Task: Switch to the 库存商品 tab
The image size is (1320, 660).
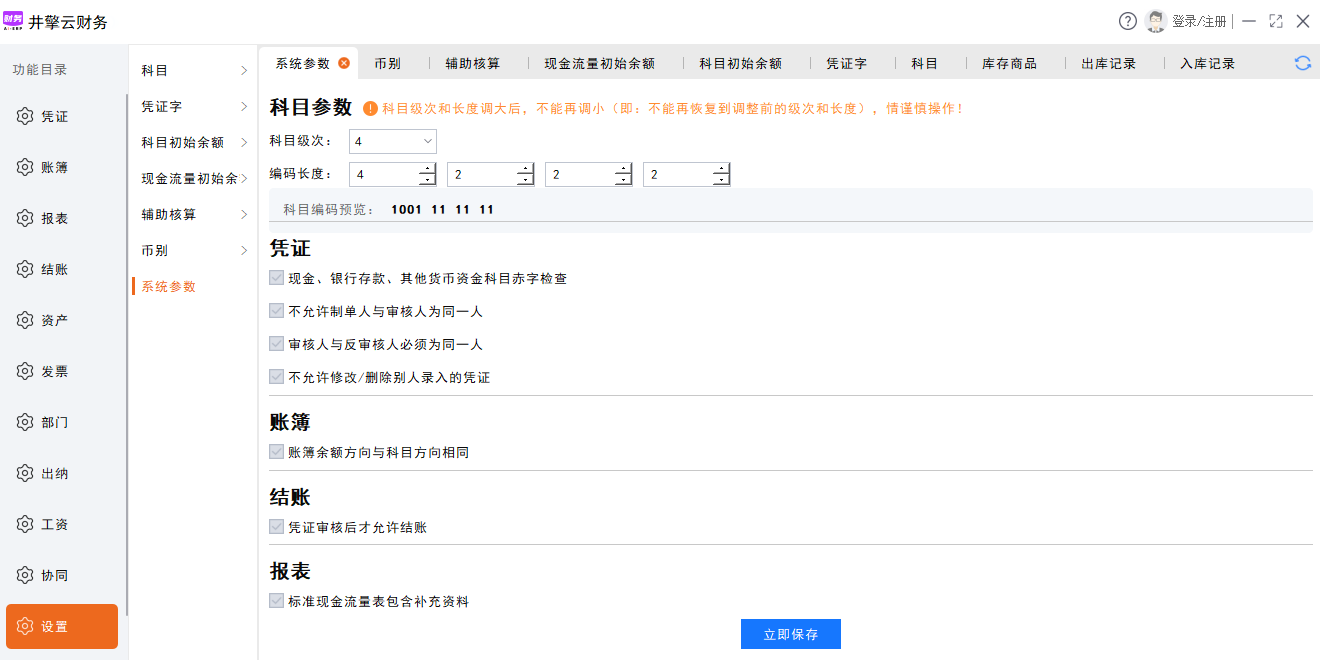Action: [x=1009, y=63]
